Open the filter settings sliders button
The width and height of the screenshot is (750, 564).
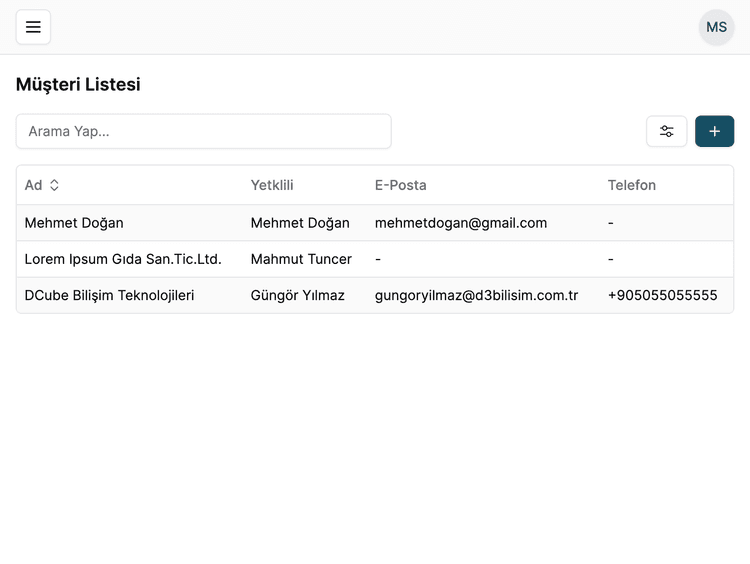click(x=666, y=131)
